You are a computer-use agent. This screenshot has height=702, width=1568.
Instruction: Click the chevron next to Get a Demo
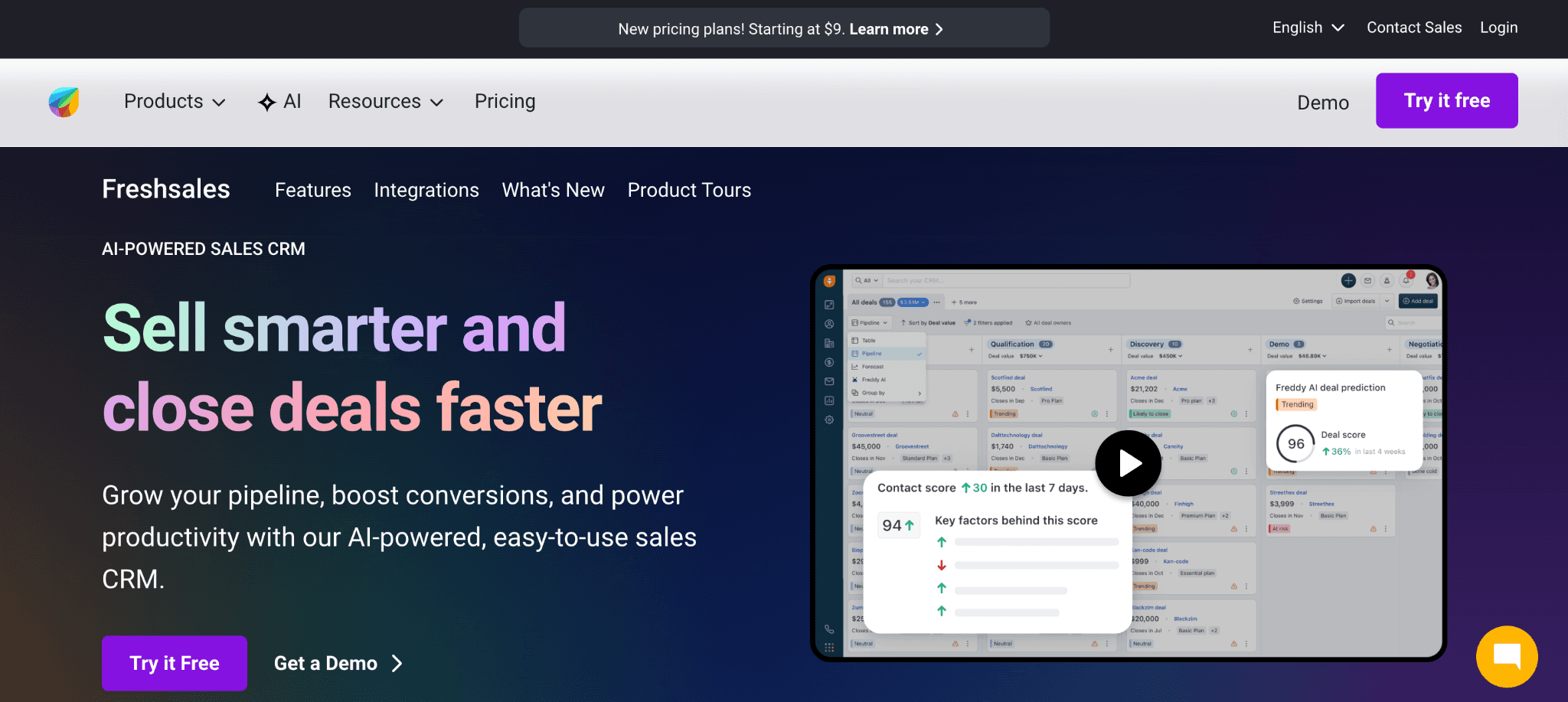pos(397,663)
